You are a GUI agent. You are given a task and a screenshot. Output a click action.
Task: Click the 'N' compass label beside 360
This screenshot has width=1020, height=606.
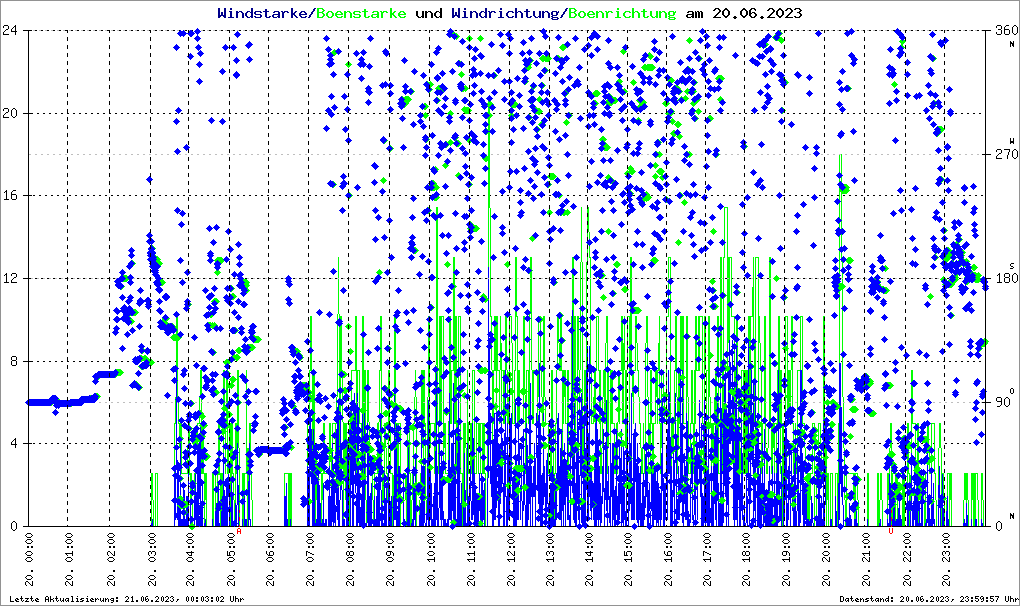(1012, 44)
